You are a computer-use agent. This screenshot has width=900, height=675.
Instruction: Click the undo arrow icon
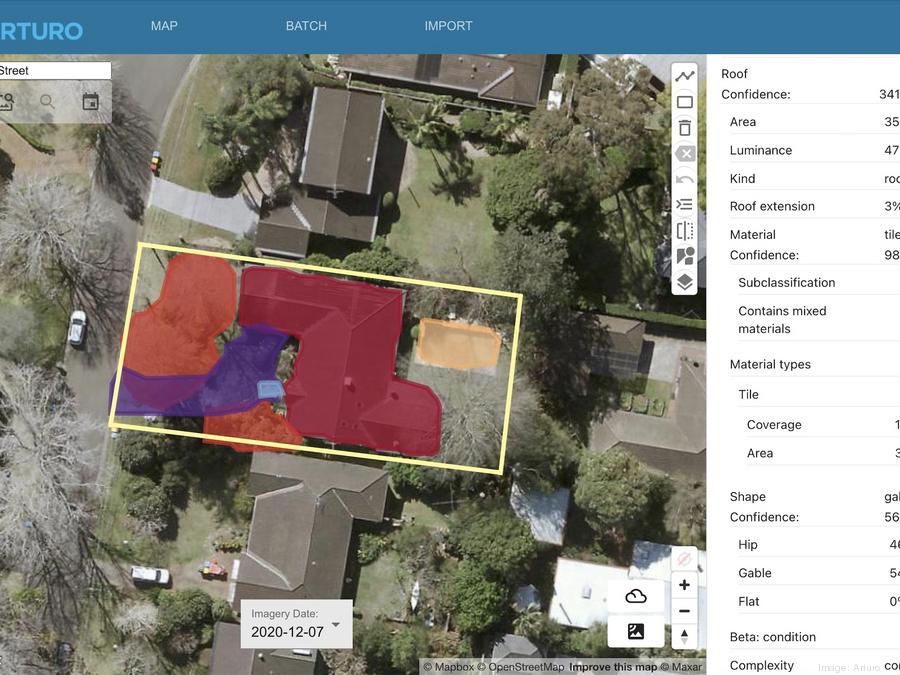click(x=685, y=179)
